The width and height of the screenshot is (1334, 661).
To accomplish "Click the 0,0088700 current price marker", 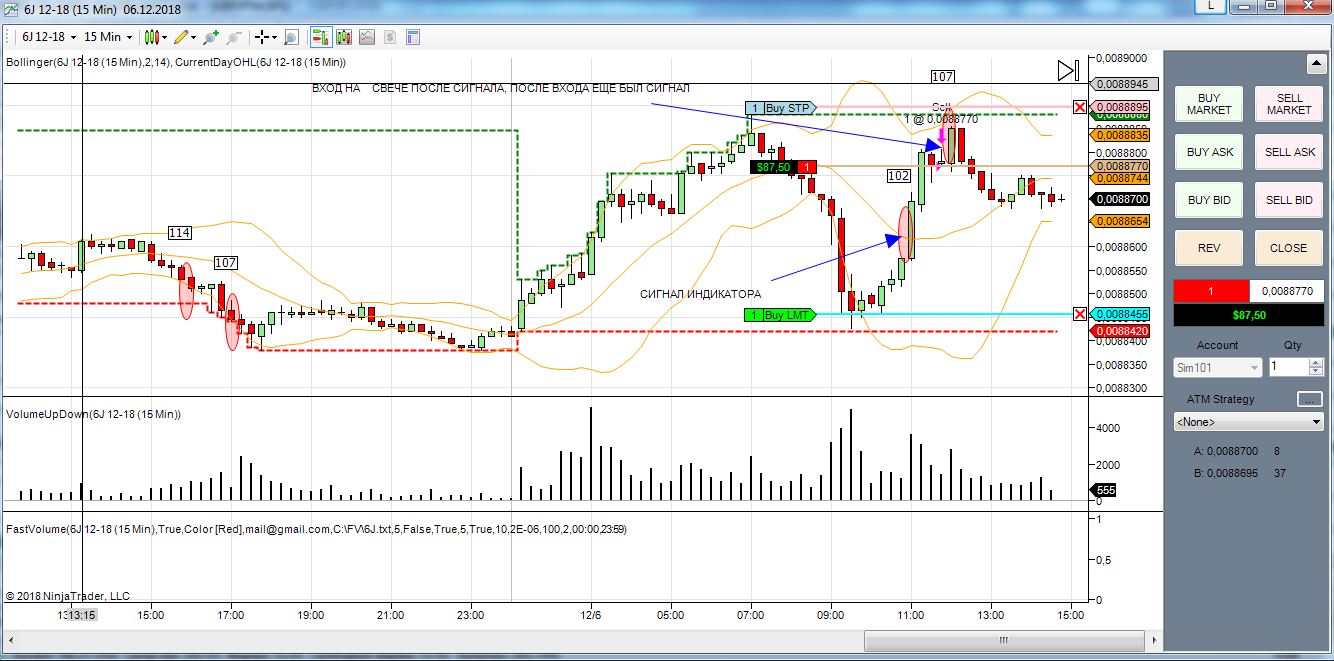I will point(1122,199).
